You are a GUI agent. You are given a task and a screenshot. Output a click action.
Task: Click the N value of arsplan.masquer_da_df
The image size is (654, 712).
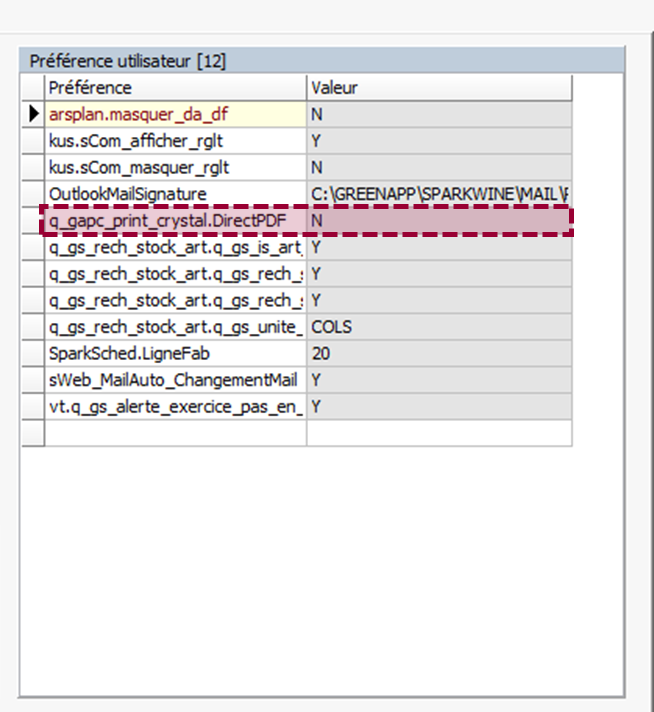(438, 114)
